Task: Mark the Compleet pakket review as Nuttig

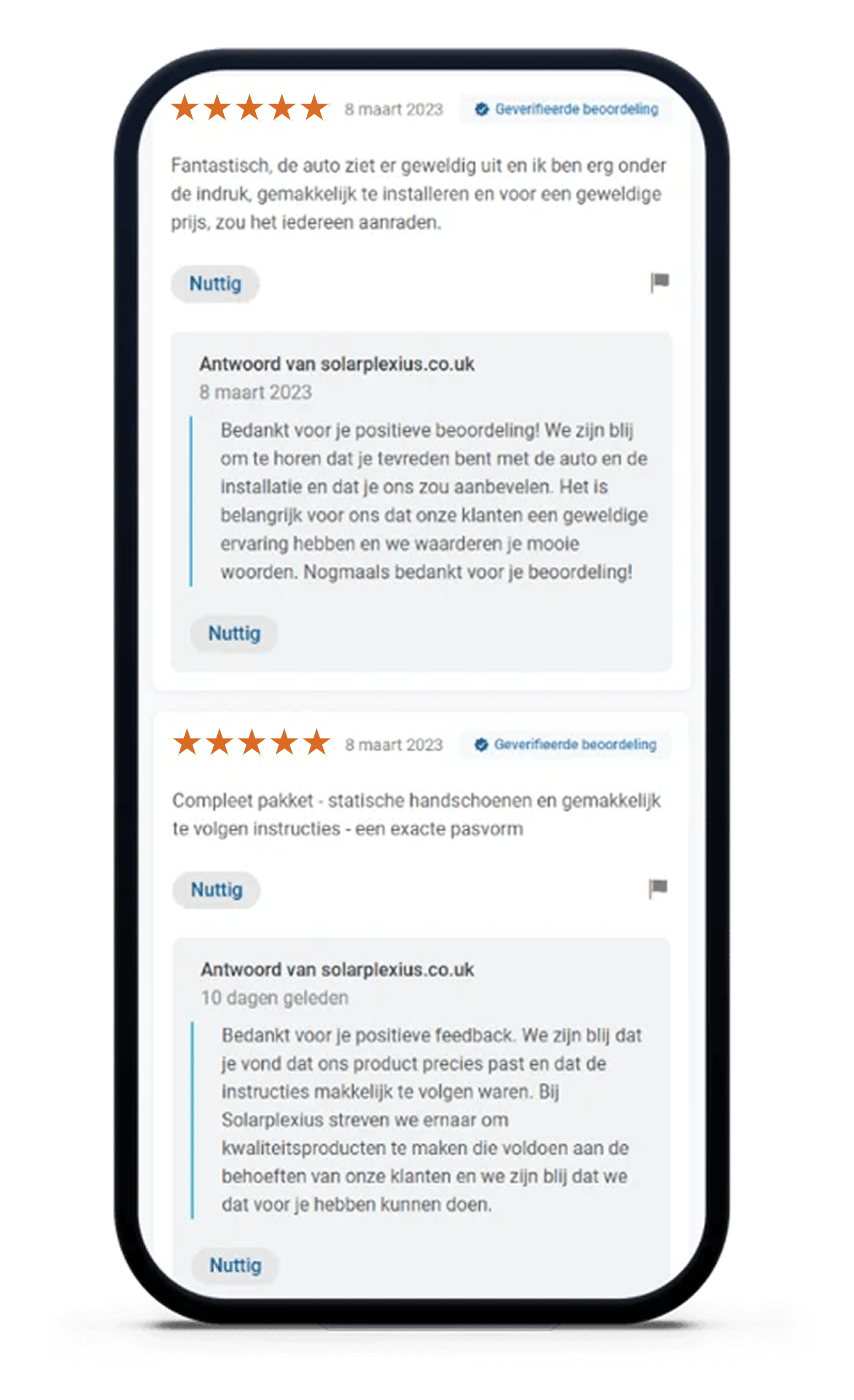Action: coord(216,890)
